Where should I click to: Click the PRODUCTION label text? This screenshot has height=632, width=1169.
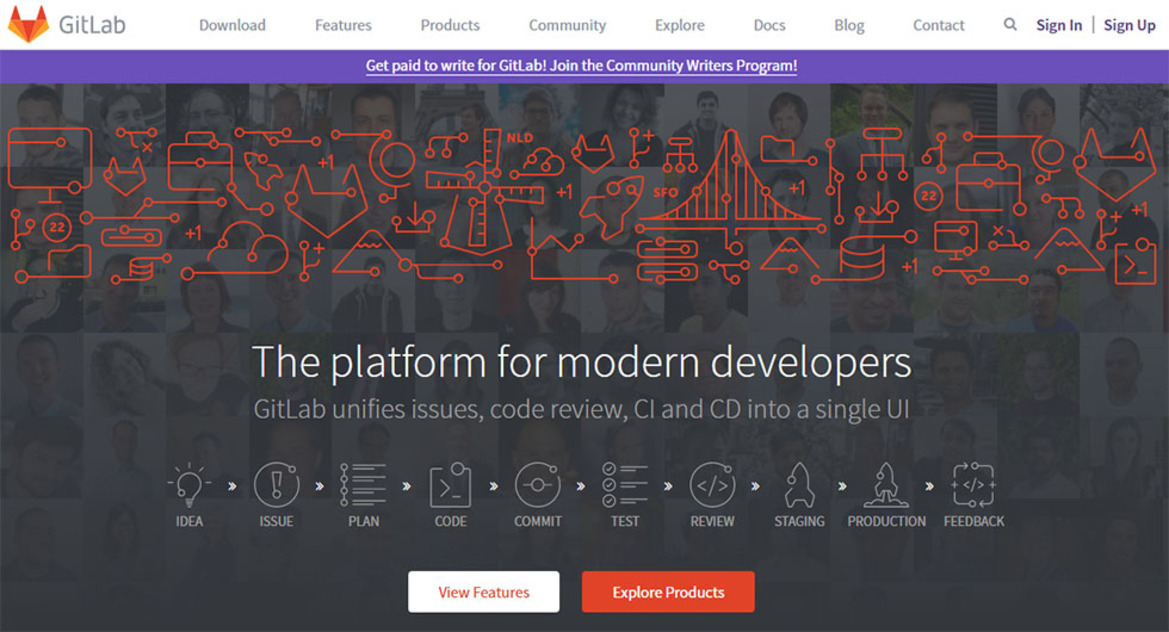pyautogui.click(x=886, y=522)
